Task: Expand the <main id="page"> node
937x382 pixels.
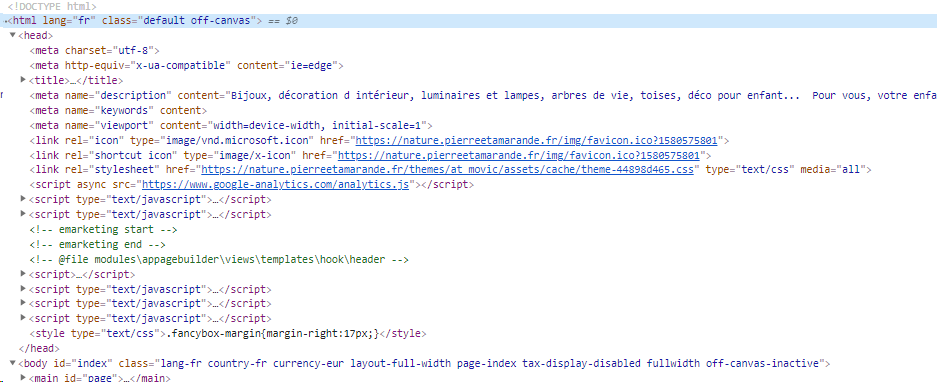Action: coord(23,378)
